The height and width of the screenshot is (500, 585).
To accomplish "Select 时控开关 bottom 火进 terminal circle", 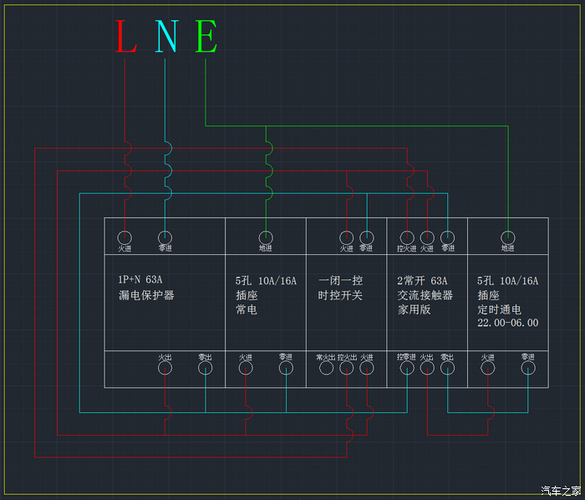I will 367,368.
